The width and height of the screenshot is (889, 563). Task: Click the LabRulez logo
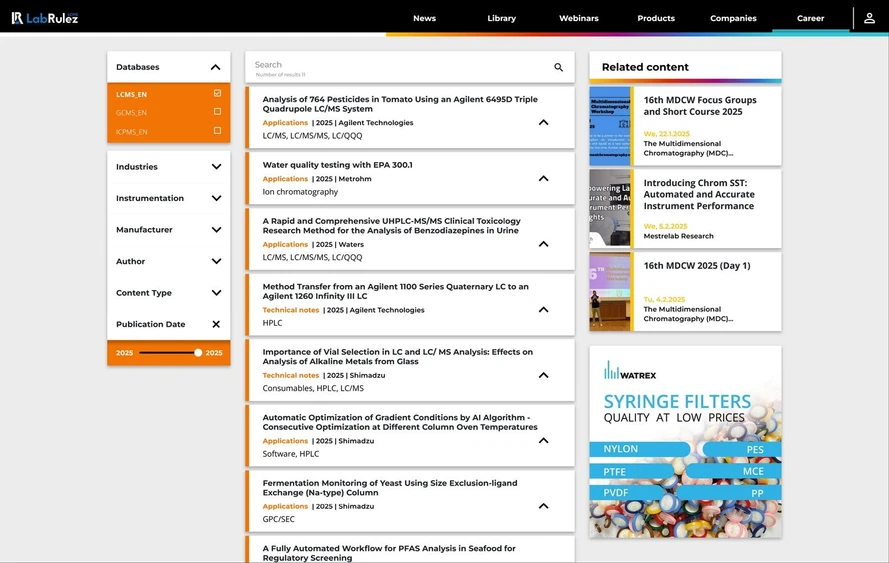(45, 18)
